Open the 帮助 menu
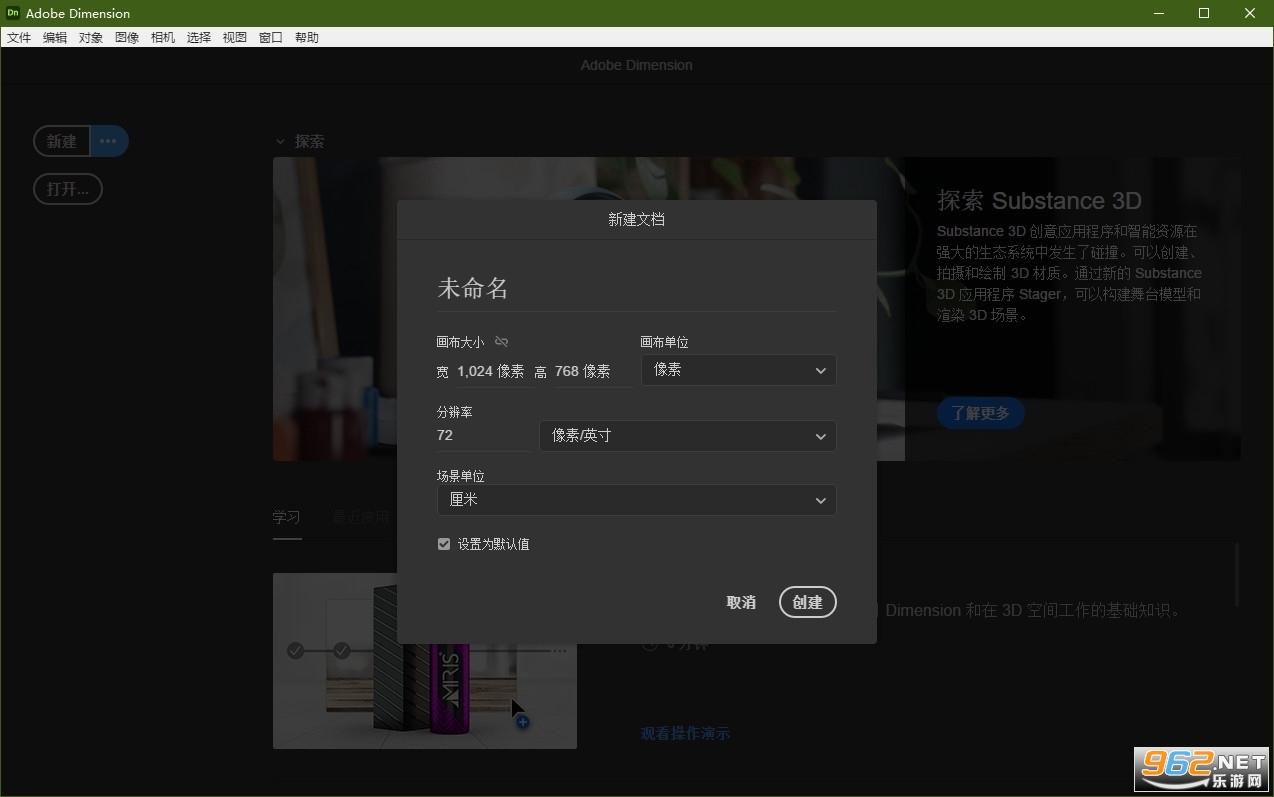The image size is (1274, 797). point(307,38)
